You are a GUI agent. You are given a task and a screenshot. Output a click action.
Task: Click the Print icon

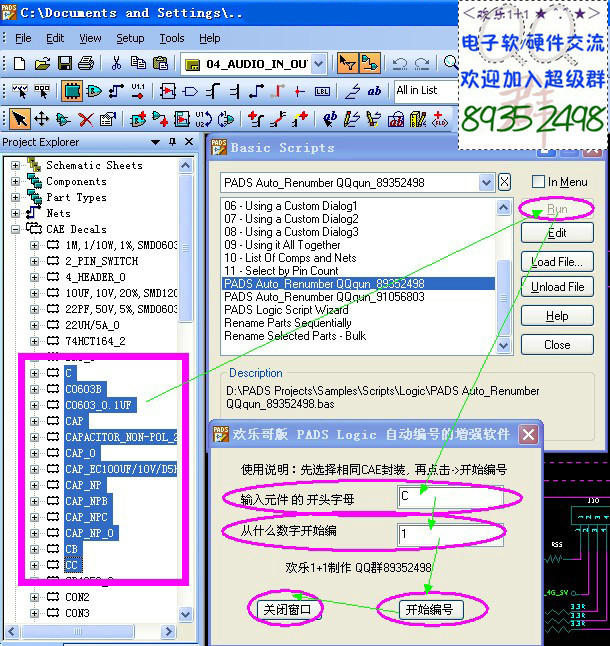pyautogui.click(x=86, y=64)
